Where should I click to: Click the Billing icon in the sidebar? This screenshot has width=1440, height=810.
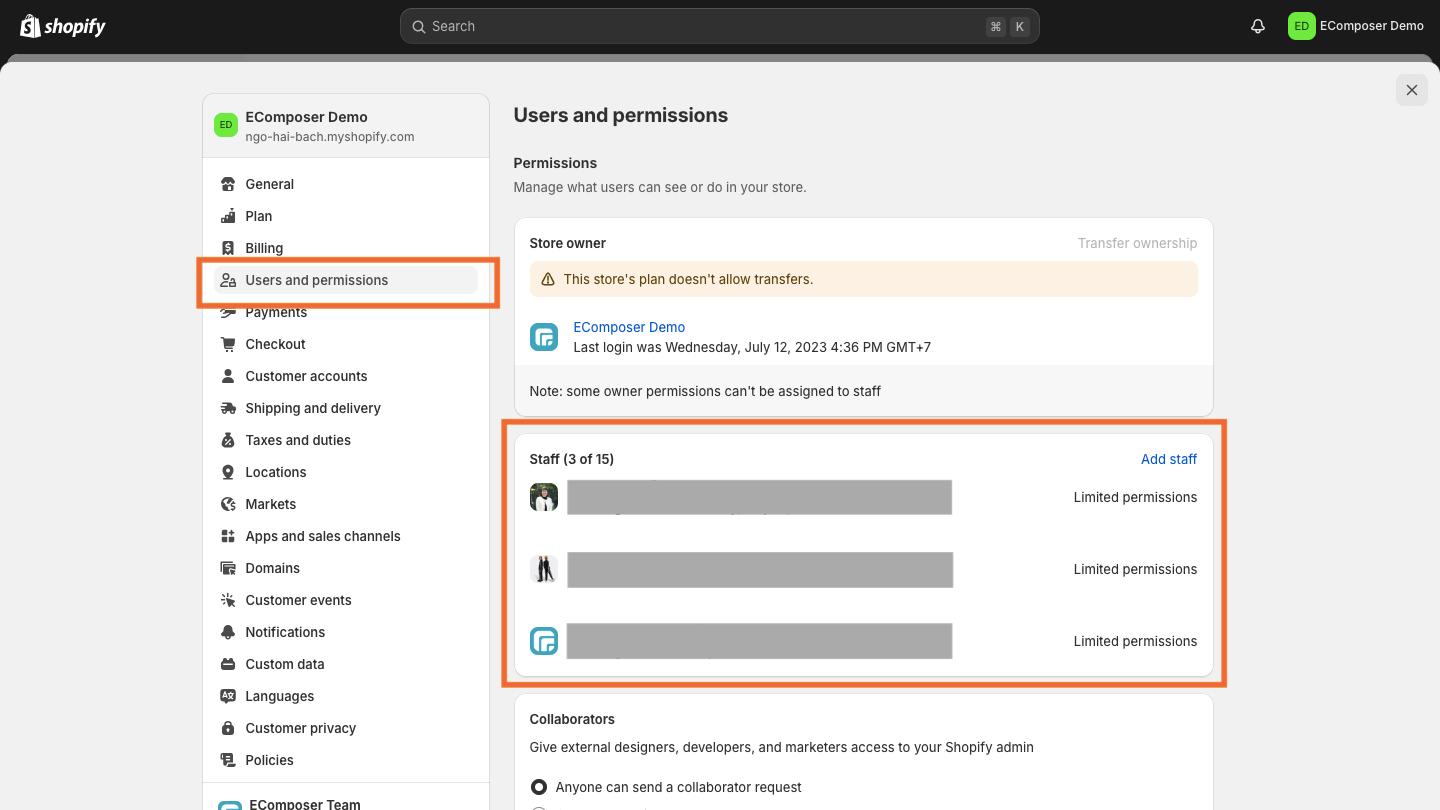pos(228,248)
